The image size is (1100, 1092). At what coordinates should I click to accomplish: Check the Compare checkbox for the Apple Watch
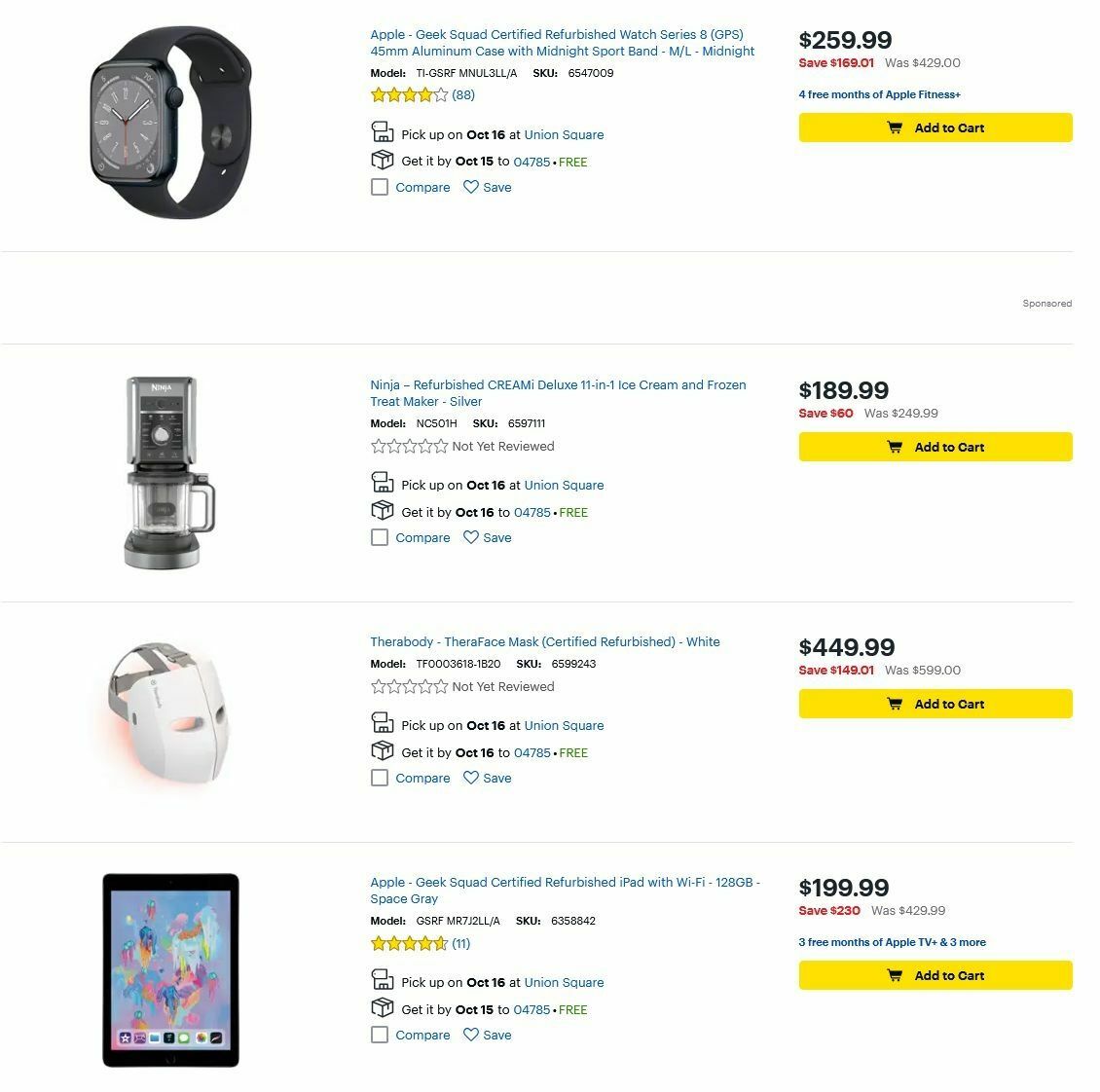coord(380,187)
